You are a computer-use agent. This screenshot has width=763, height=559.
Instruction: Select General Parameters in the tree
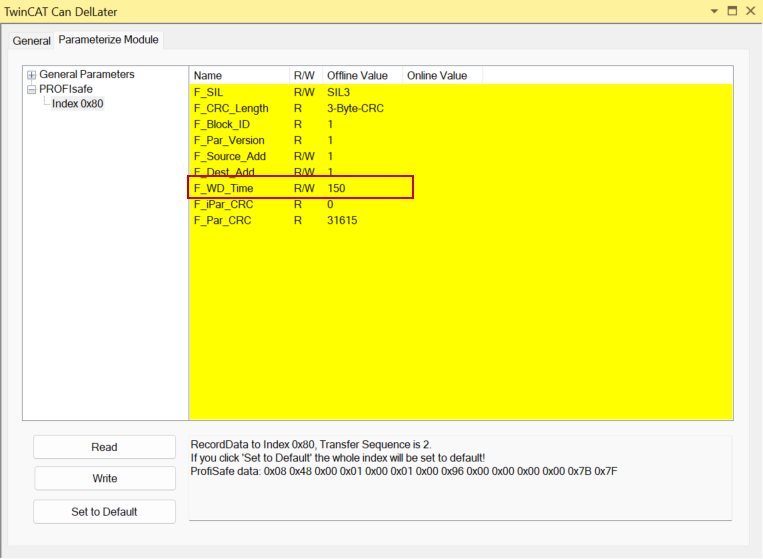pos(87,74)
